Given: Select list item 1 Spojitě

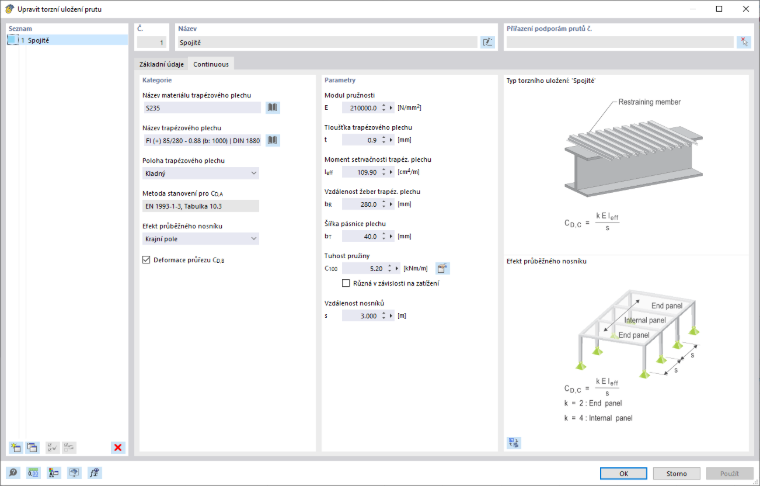Looking at the screenshot, I should click(67, 40).
